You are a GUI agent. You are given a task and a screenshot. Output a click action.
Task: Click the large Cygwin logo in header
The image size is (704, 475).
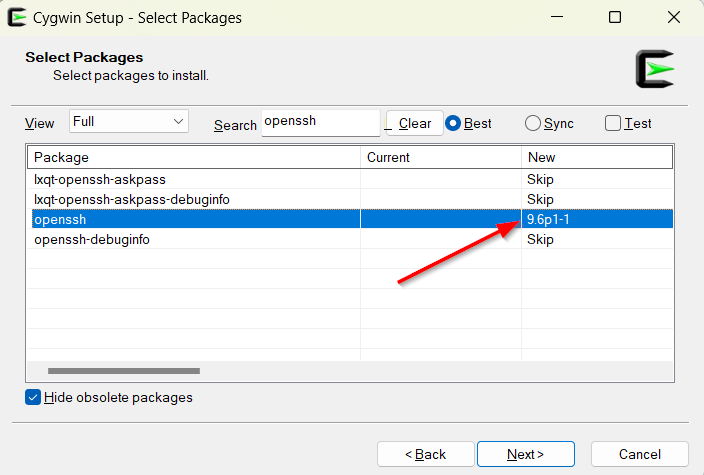point(654,68)
